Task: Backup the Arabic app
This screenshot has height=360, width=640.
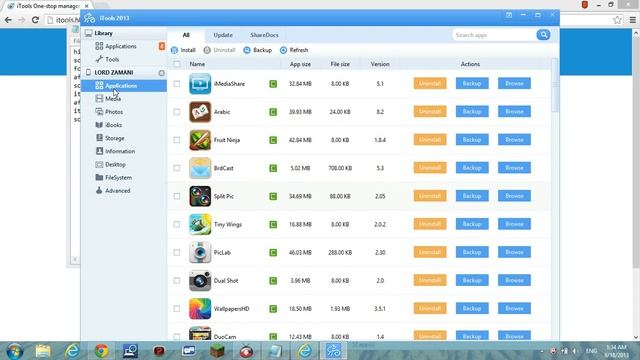Action: pyautogui.click(x=472, y=112)
